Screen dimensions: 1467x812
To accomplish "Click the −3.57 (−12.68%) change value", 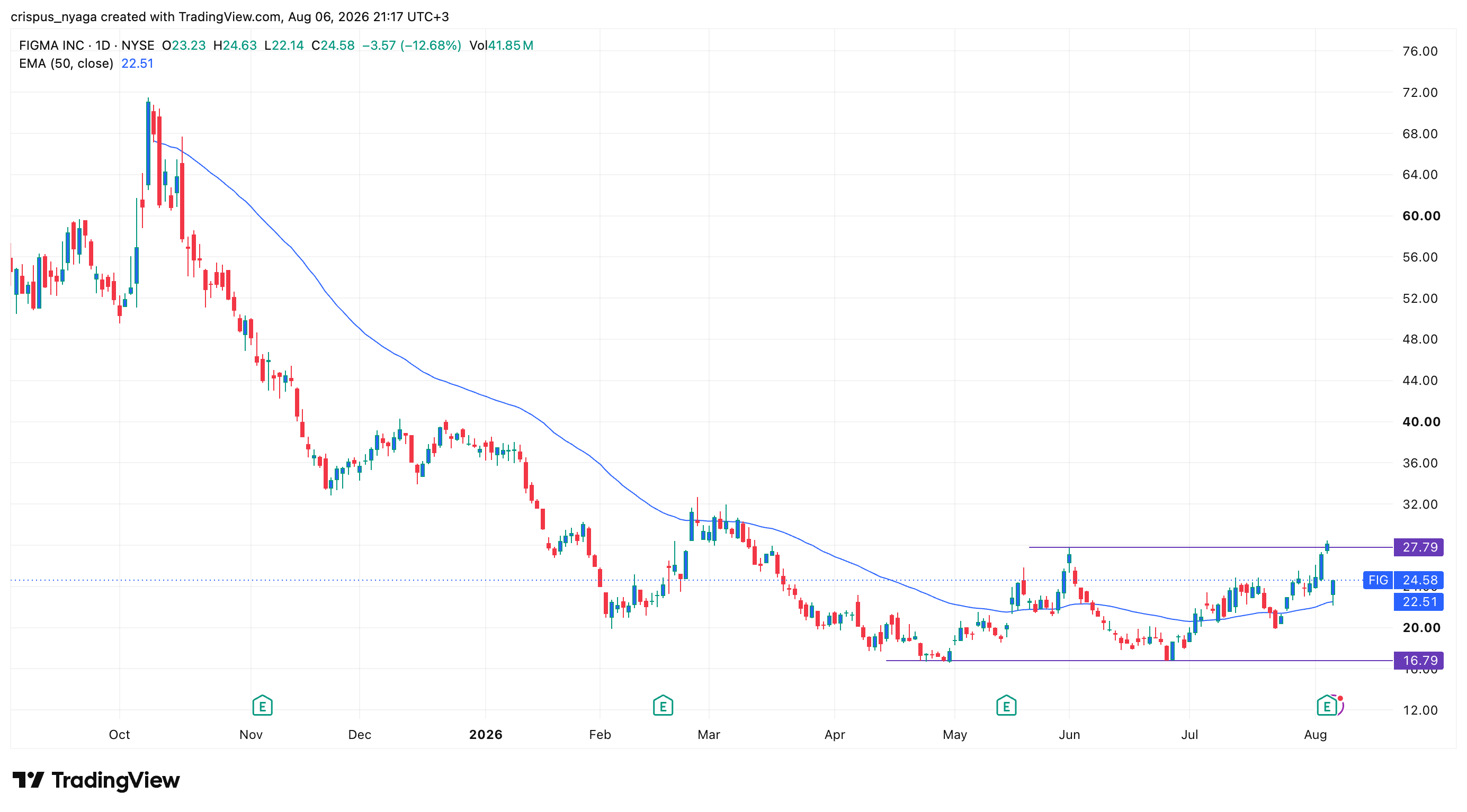I will coord(412,46).
